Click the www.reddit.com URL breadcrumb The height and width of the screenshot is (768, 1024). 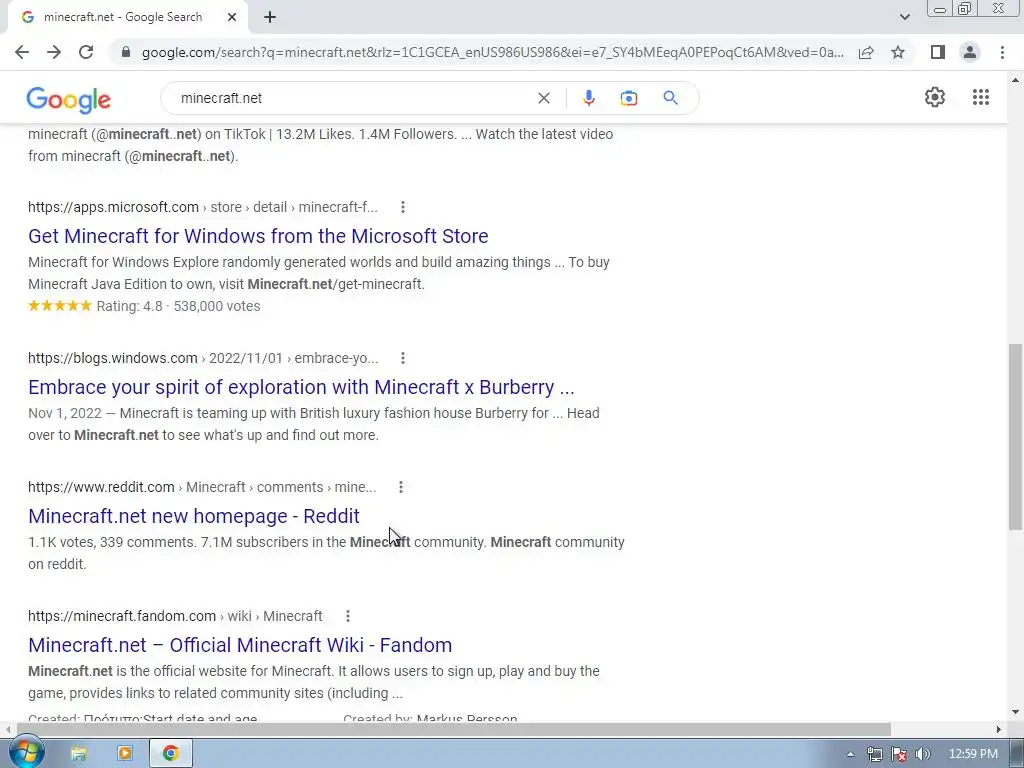tap(202, 487)
